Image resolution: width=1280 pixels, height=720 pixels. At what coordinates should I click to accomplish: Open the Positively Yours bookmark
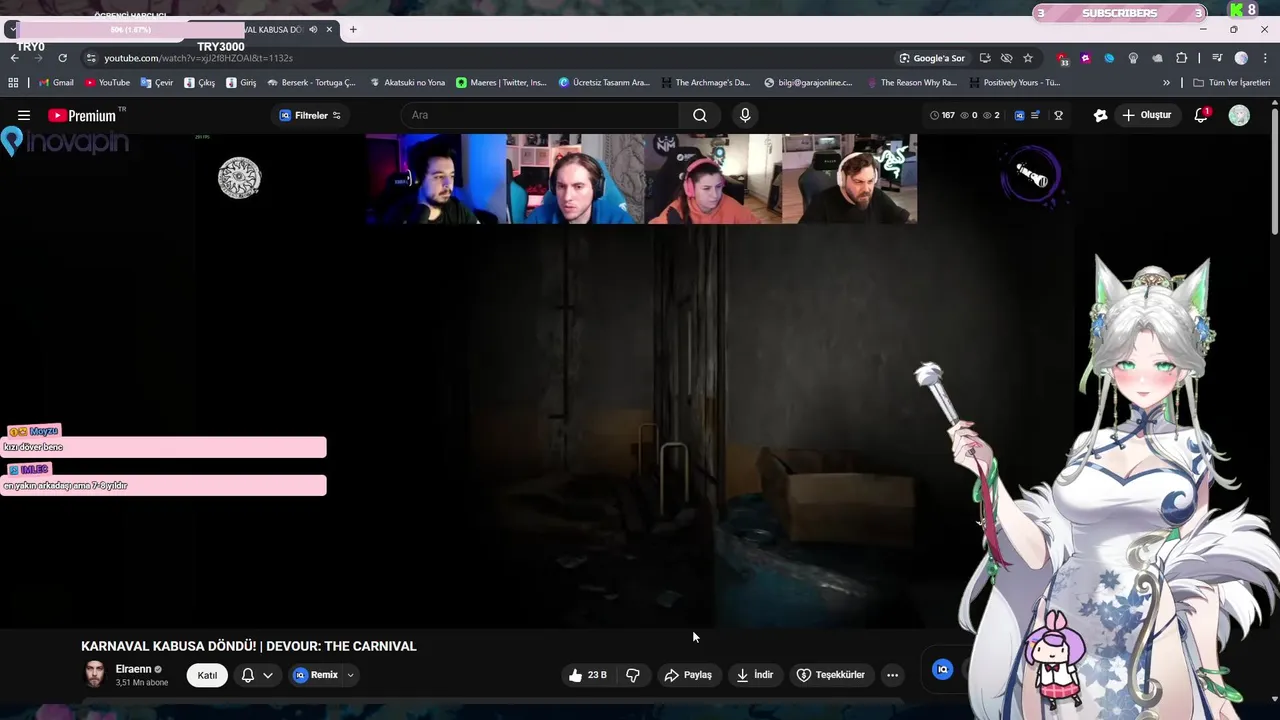[x=1014, y=83]
